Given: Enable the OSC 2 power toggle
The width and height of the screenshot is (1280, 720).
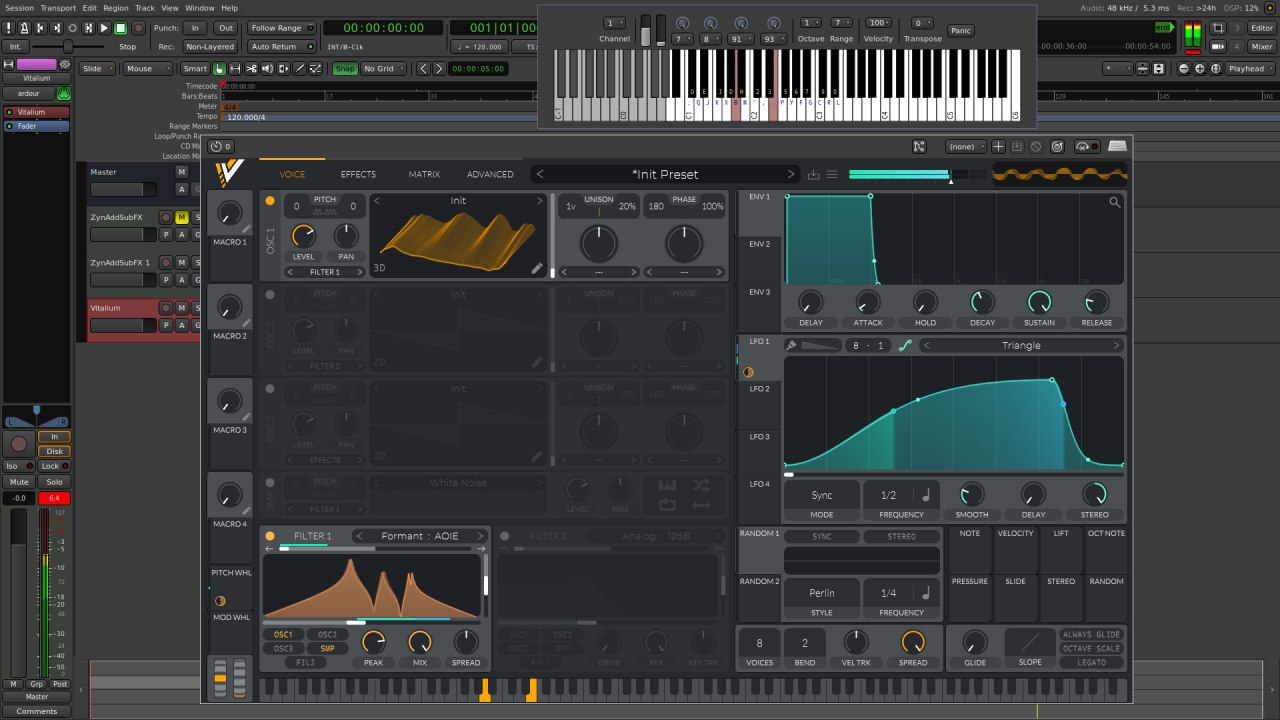Looking at the screenshot, I should (x=270, y=295).
